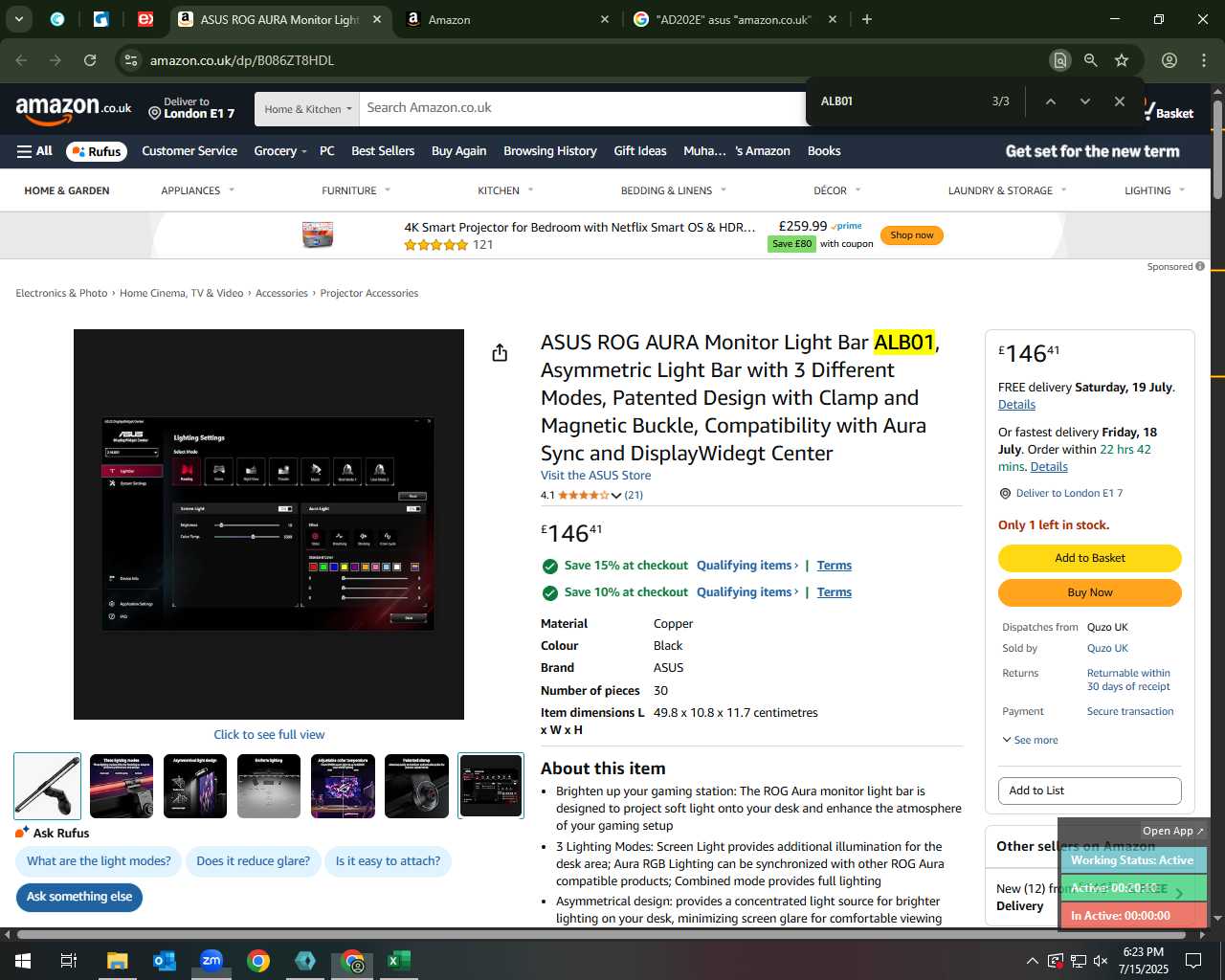Ask Rufus "Does it reduce glare?"
1225x980 pixels.
pyautogui.click(x=253, y=861)
